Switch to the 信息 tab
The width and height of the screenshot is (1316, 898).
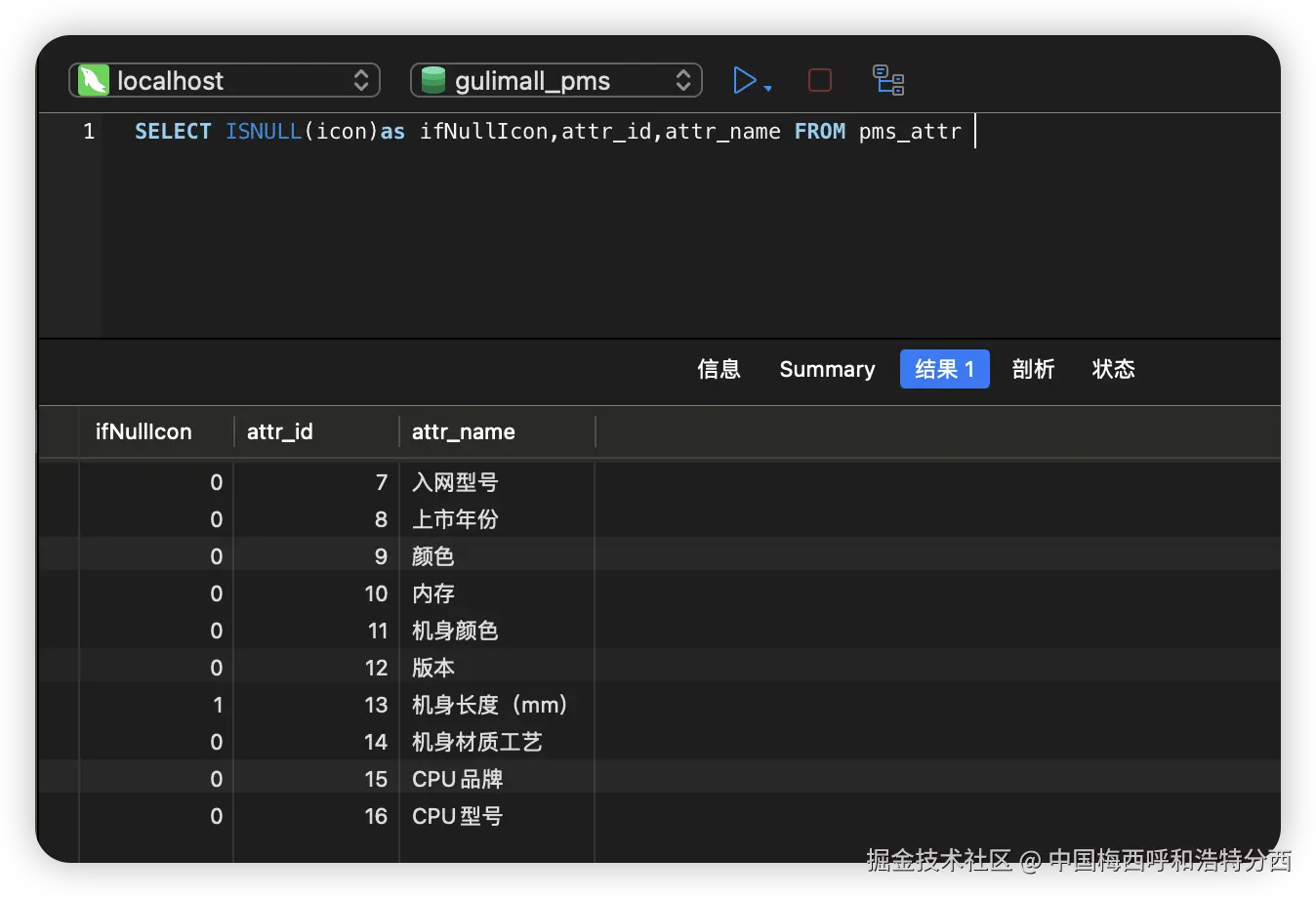(719, 369)
